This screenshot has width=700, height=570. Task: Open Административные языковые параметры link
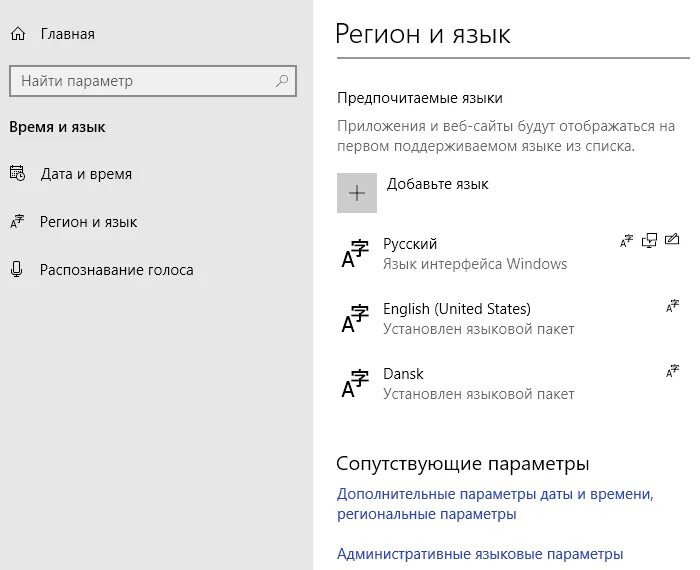point(480,554)
